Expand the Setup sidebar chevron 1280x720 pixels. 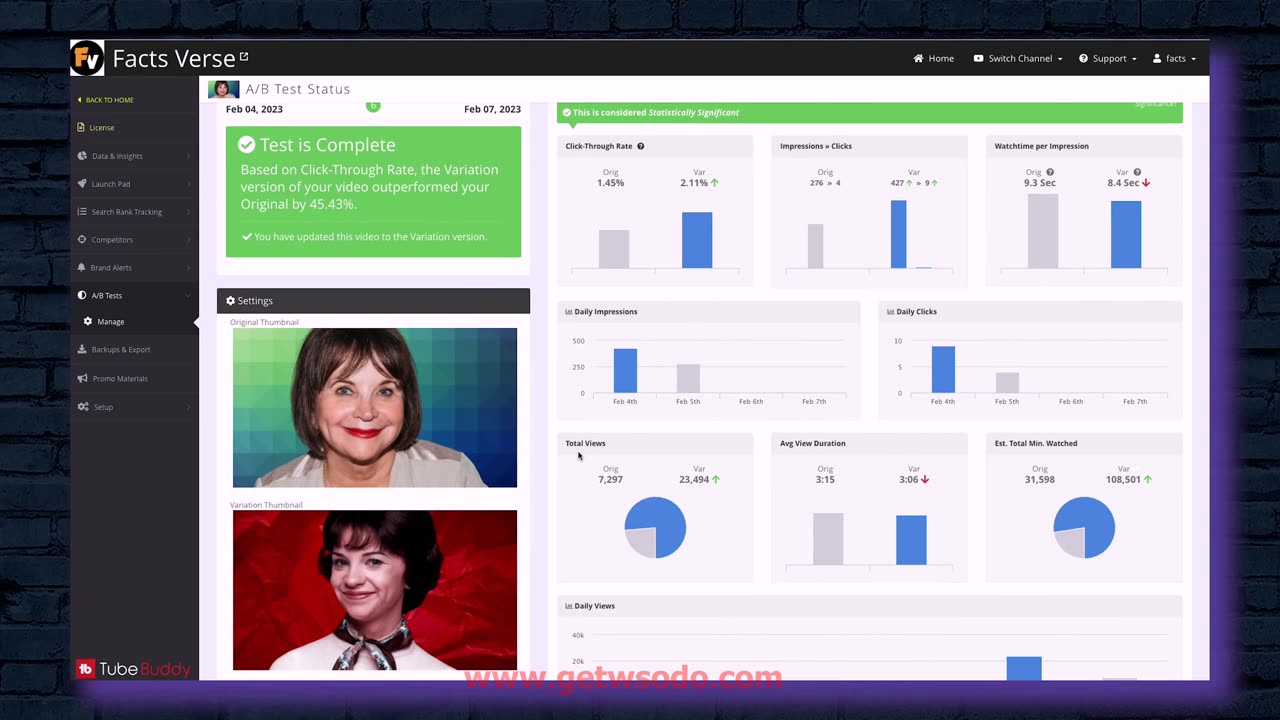(188, 407)
